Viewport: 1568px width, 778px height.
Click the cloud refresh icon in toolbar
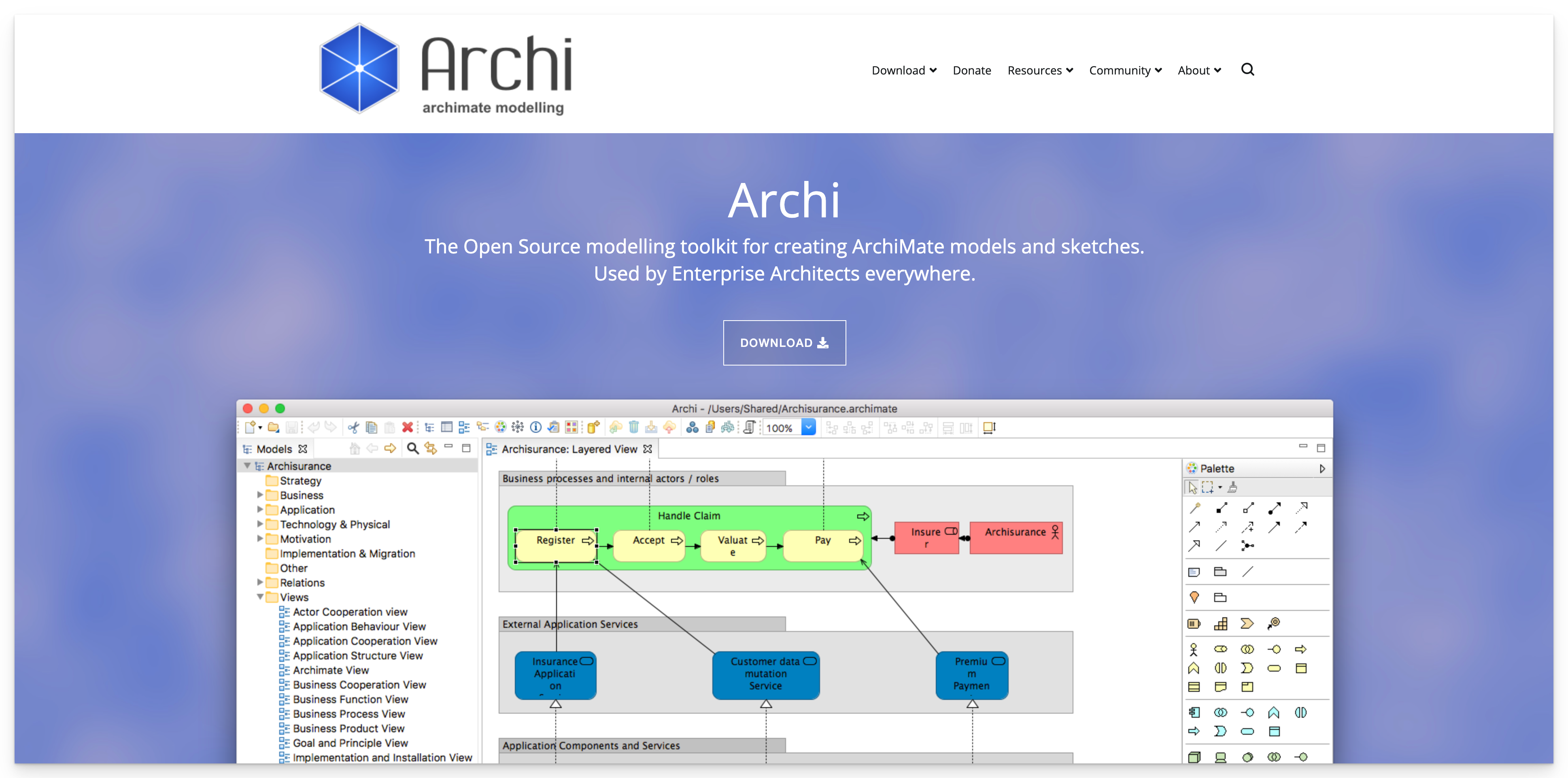616,427
